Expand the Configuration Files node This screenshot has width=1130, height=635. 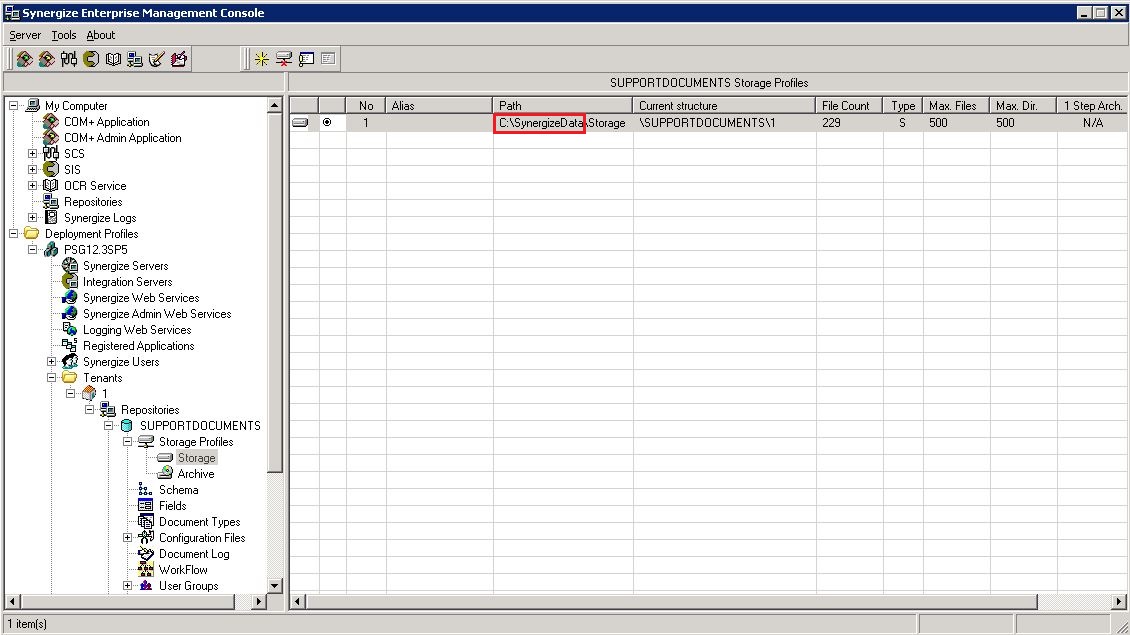[x=128, y=538]
